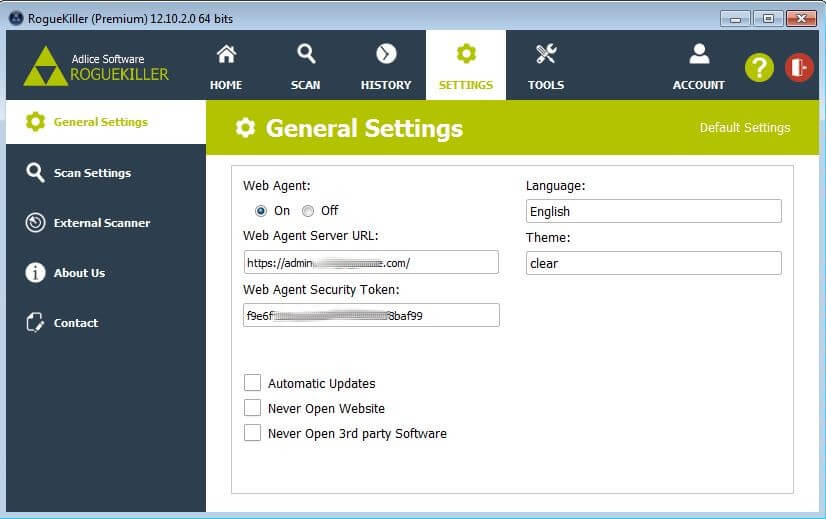Switch to Scan Settings in sidebar
The height and width of the screenshot is (519, 826).
[x=92, y=173]
